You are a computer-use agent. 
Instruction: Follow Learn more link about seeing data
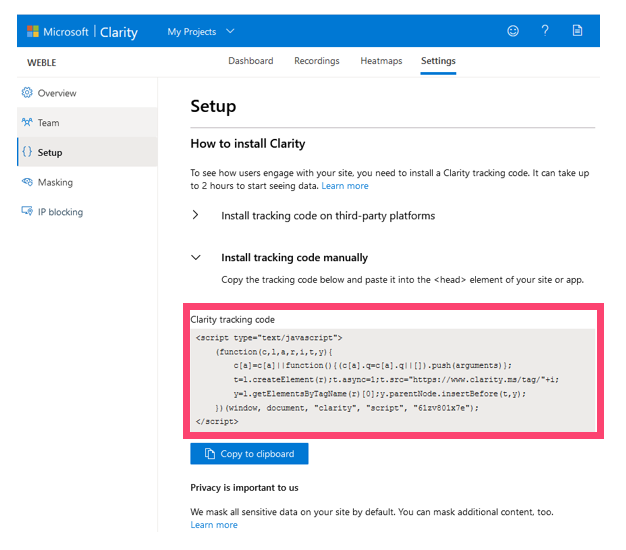pyautogui.click(x=345, y=186)
